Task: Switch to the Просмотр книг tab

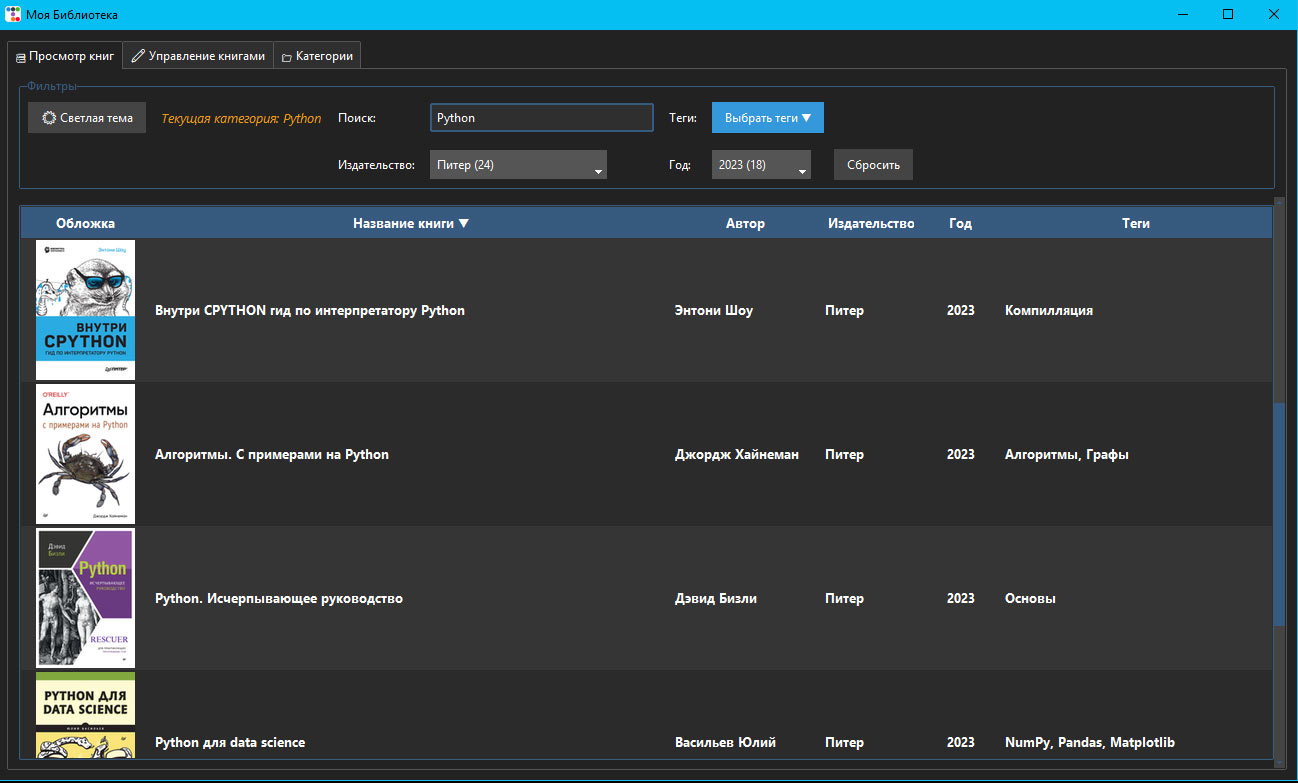Action: click(x=65, y=56)
